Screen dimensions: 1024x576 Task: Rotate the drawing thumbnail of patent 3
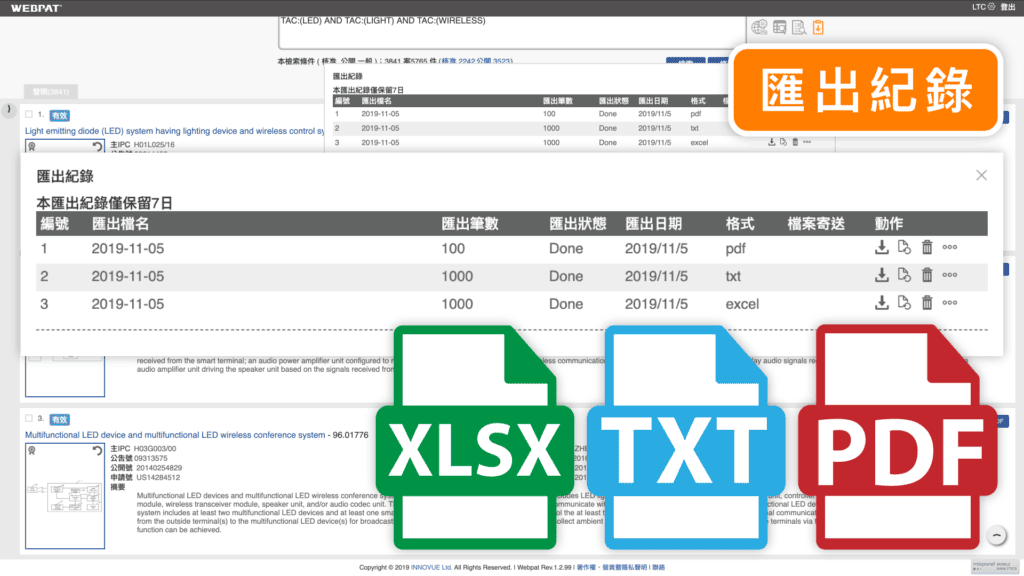[97, 451]
